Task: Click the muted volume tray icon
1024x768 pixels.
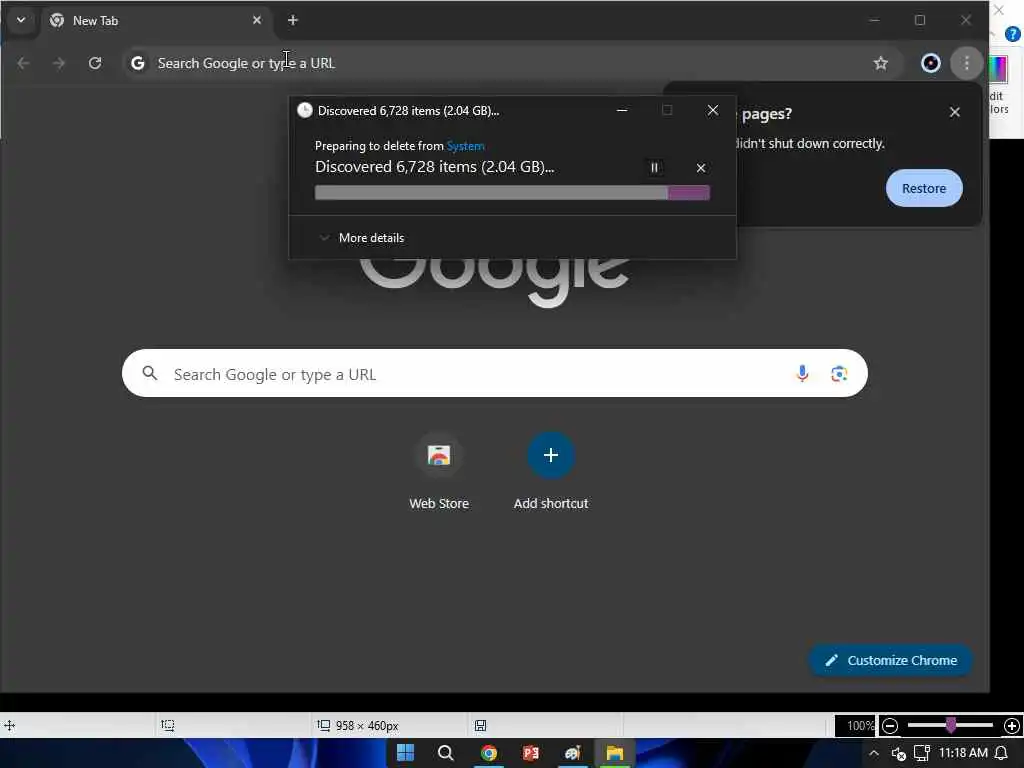Action: 899,754
